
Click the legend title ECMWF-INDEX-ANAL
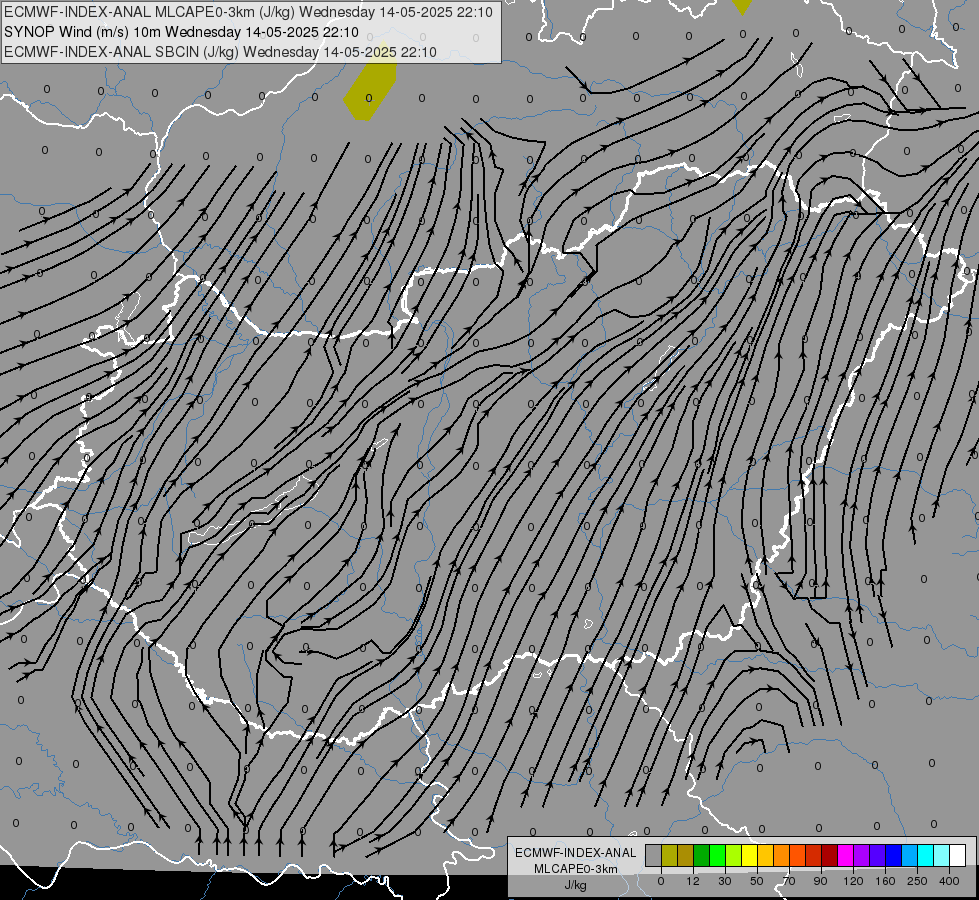click(576, 853)
